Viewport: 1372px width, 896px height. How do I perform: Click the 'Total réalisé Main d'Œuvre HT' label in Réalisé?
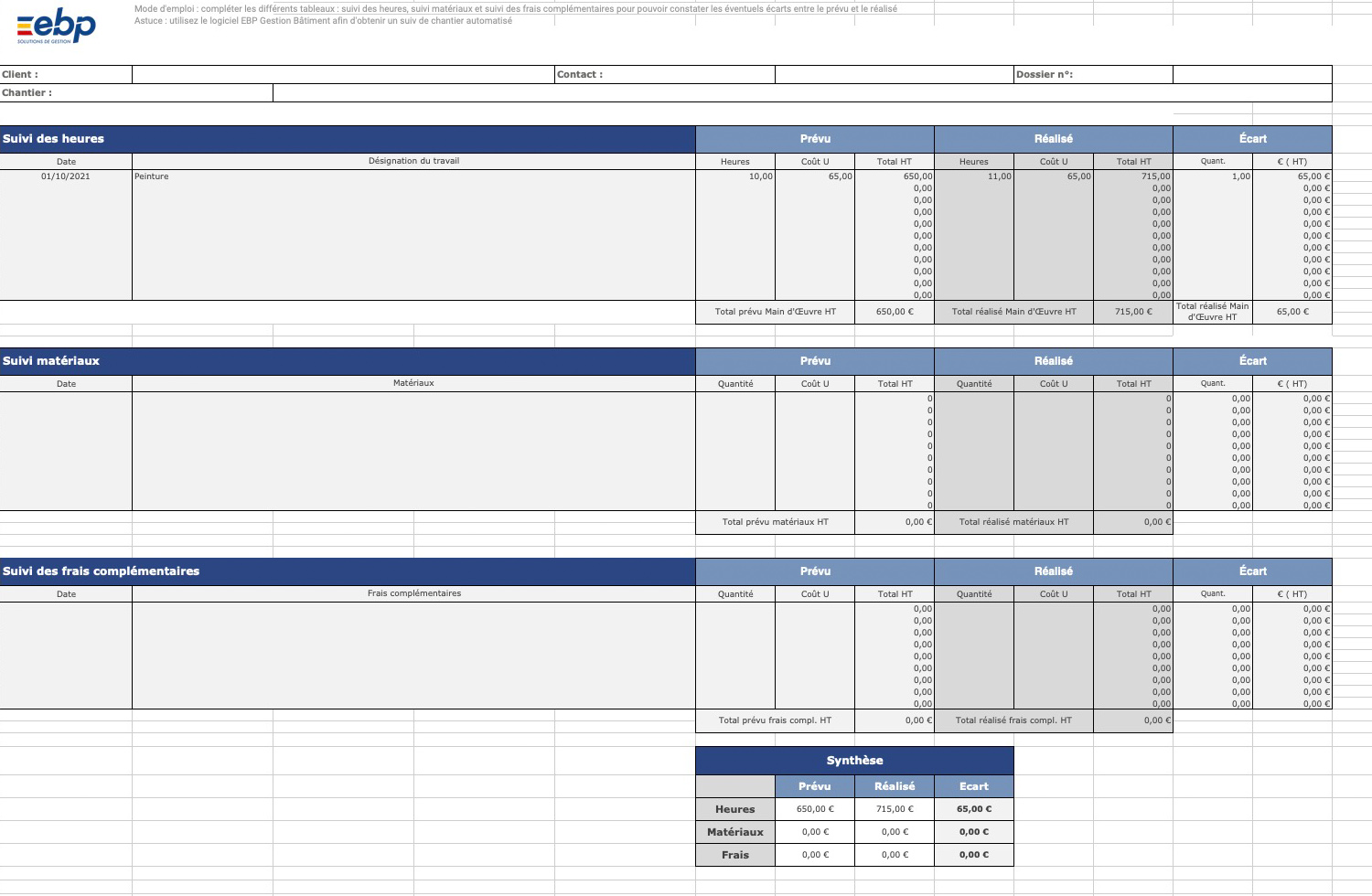click(1014, 312)
